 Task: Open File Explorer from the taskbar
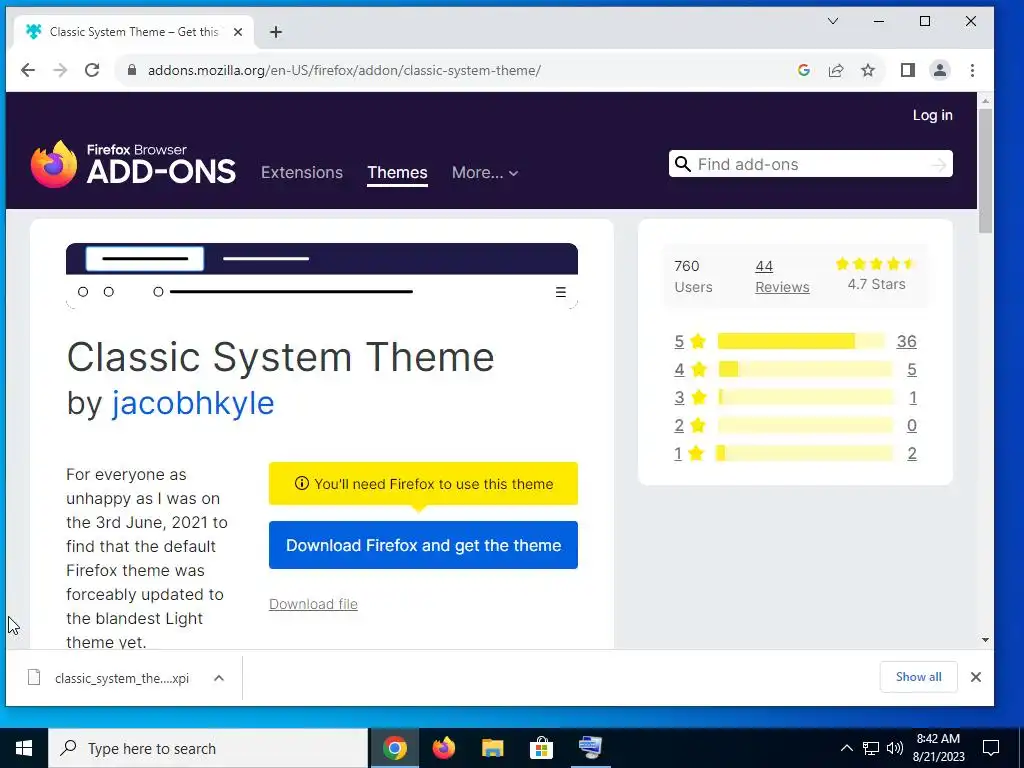[x=492, y=748]
